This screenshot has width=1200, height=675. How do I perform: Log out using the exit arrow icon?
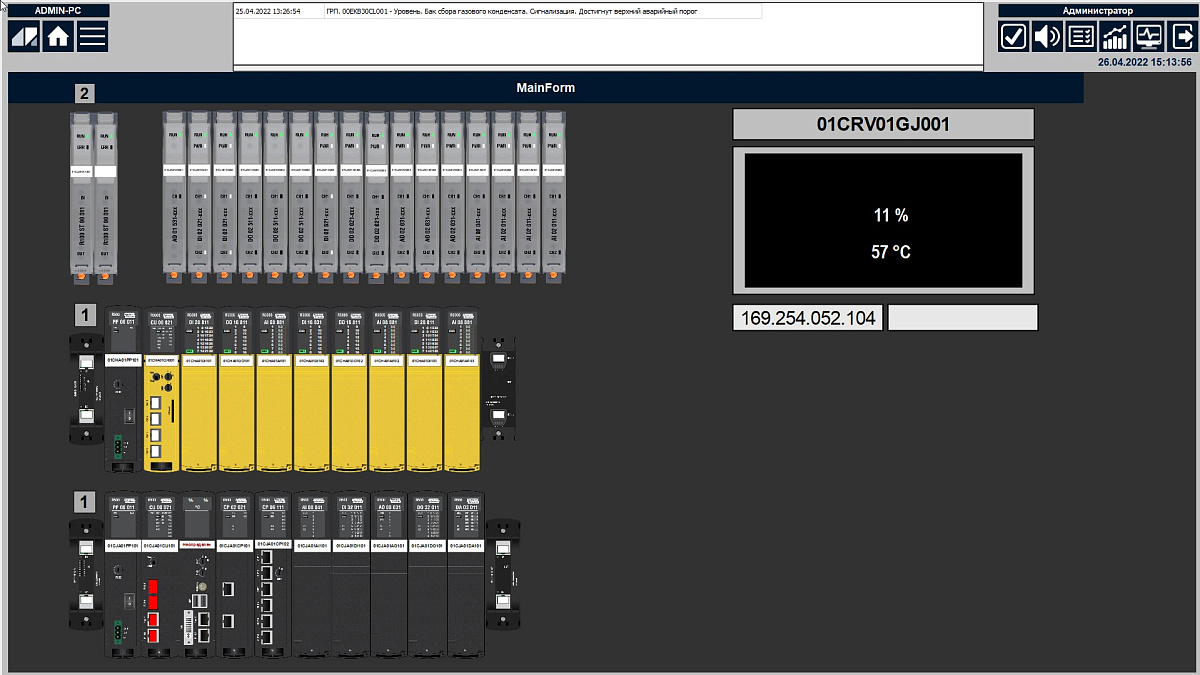pyautogui.click(x=1182, y=37)
